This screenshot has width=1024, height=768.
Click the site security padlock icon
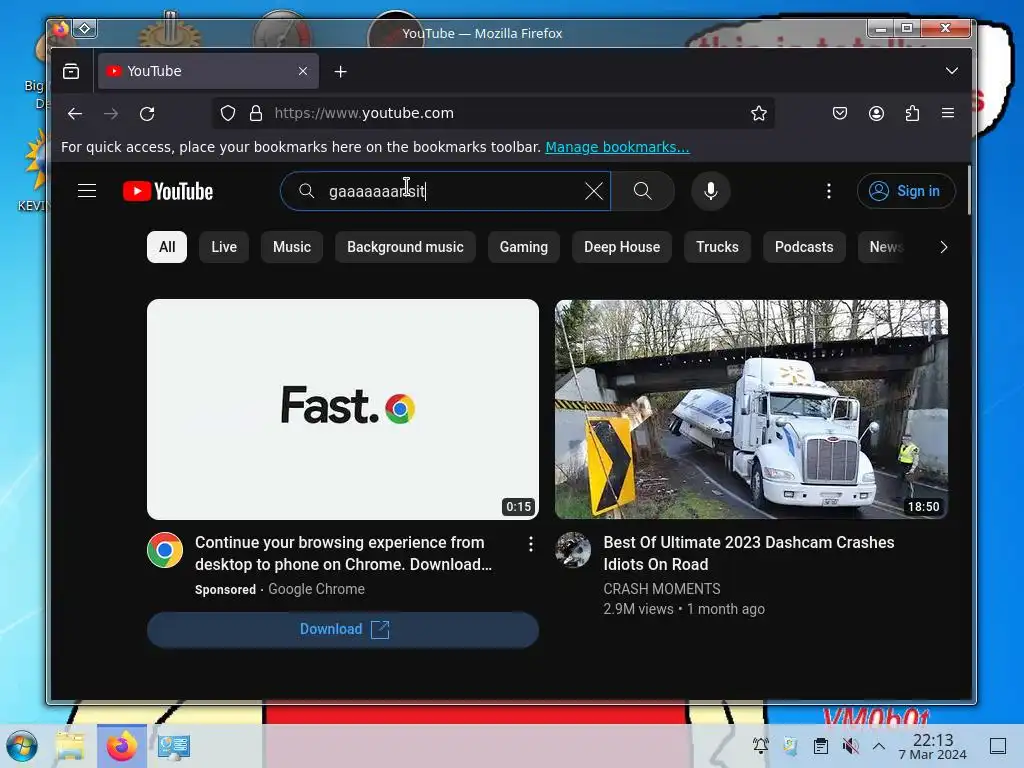[x=256, y=114]
